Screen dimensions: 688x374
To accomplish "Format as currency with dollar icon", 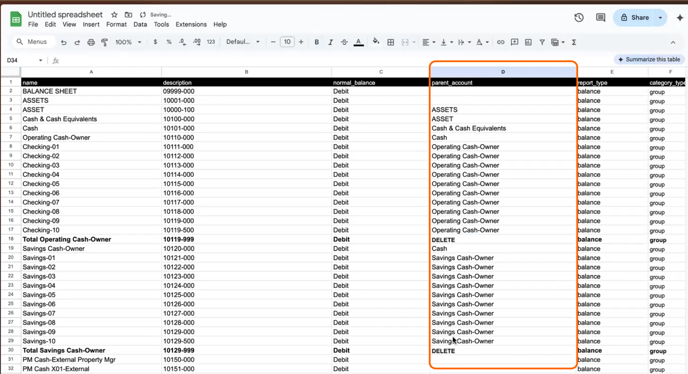I will [155, 42].
